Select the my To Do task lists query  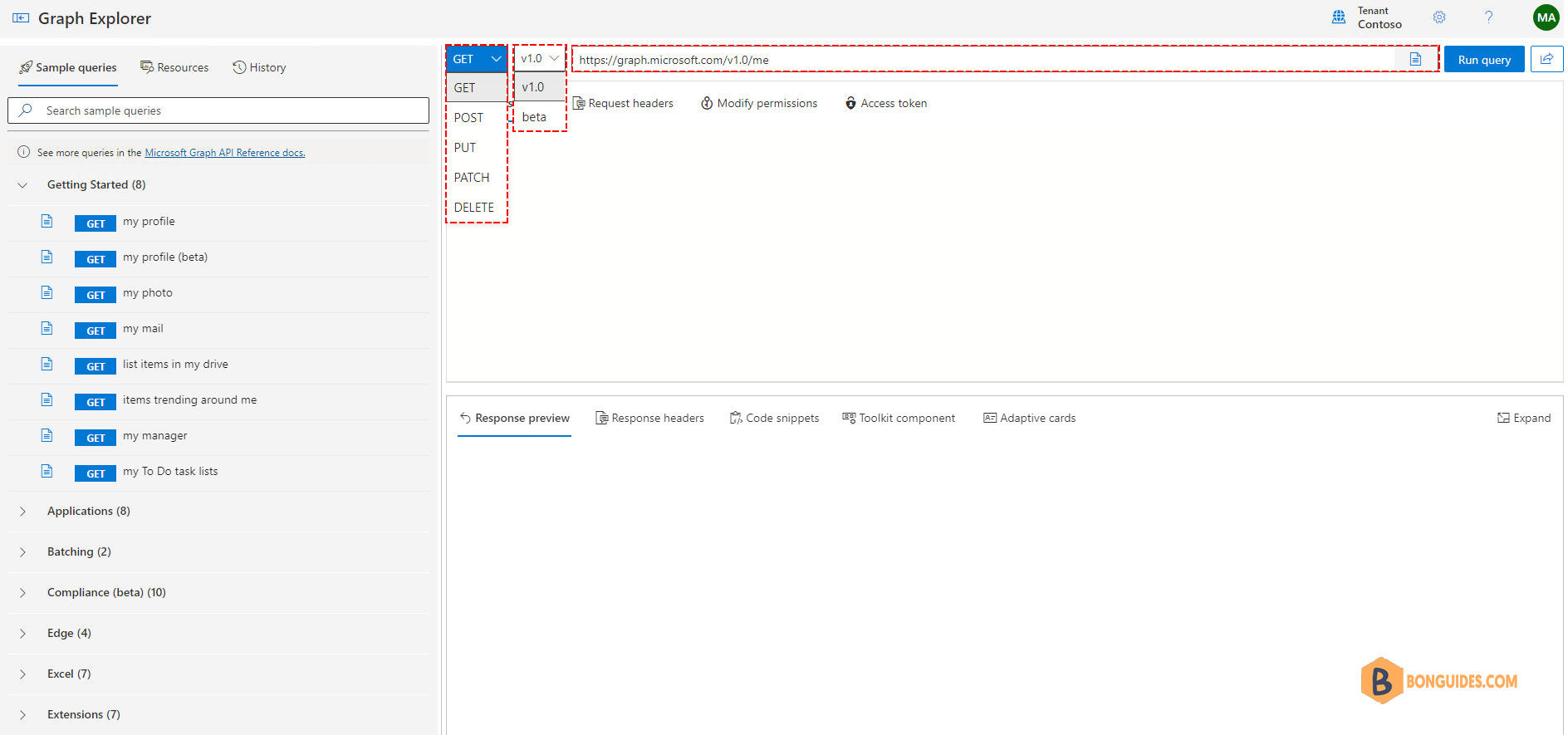[x=218, y=473]
